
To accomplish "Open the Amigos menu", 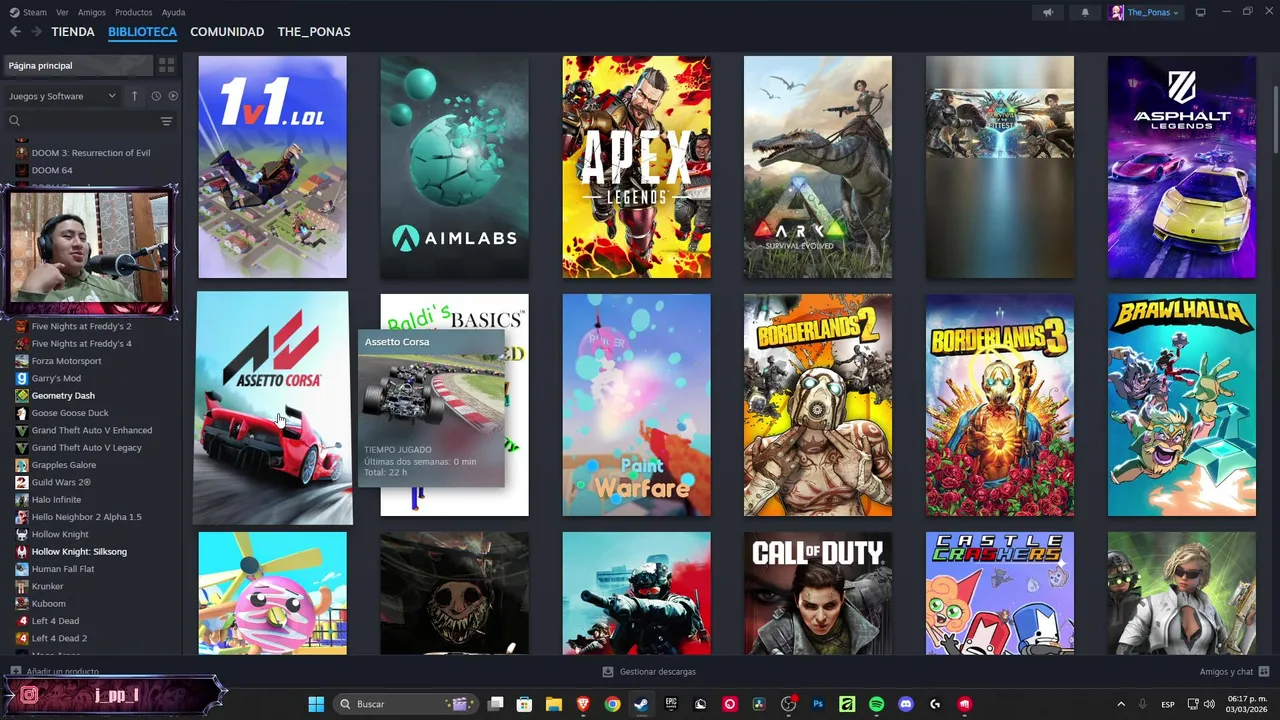I will click(x=92, y=12).
